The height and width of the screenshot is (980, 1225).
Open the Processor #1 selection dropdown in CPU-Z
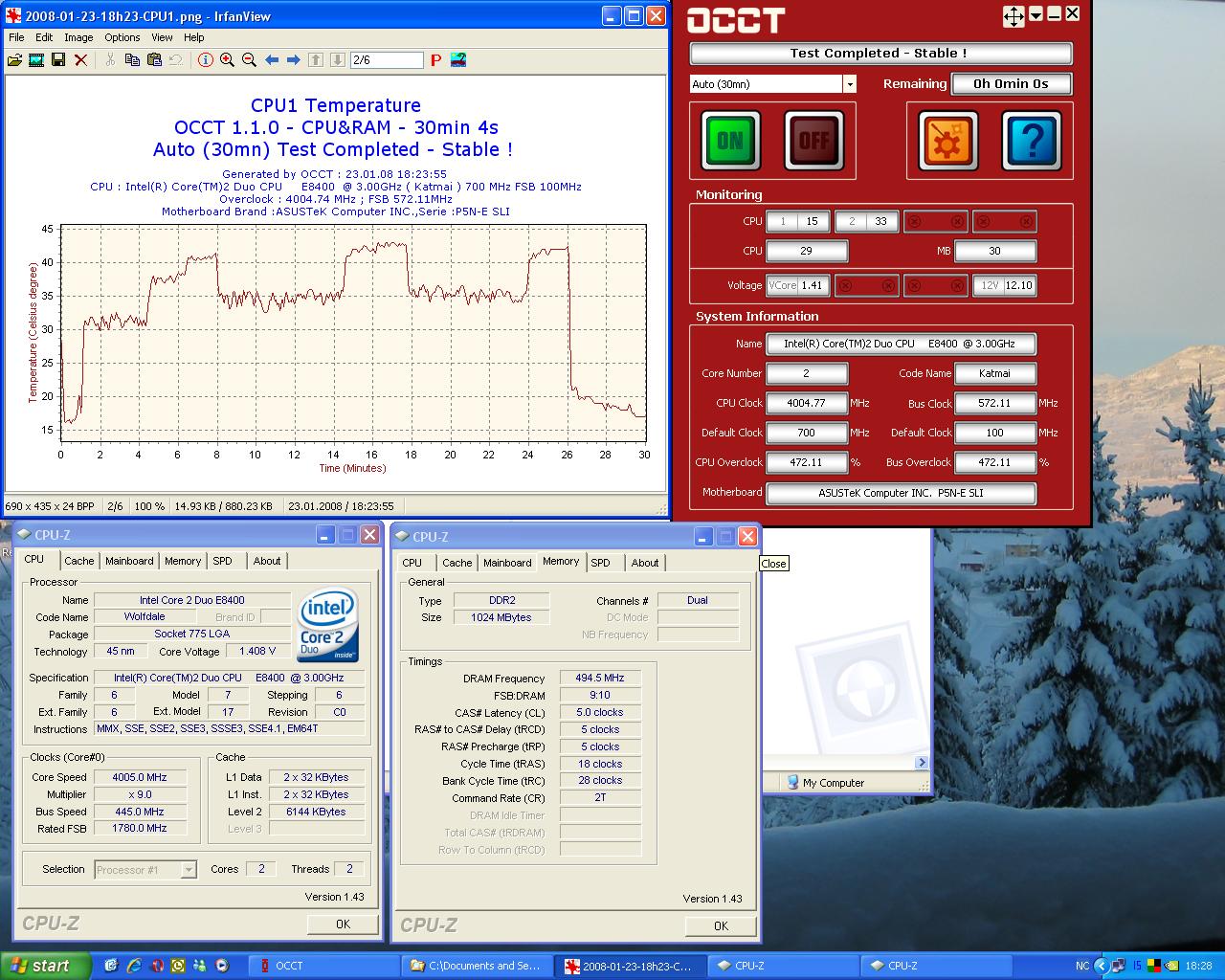click(x=189, y=869)
